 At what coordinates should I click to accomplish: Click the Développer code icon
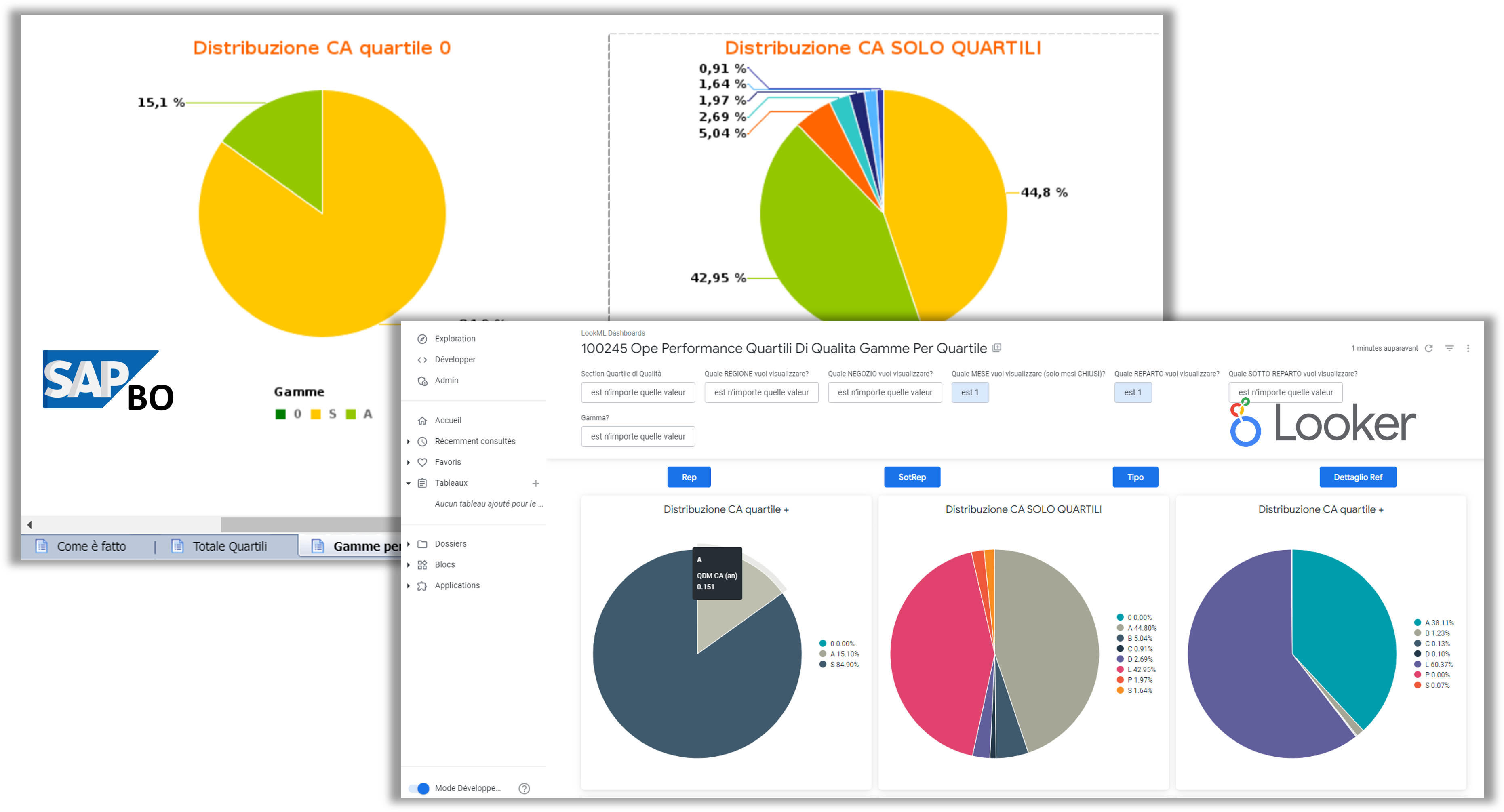point(422,360)
